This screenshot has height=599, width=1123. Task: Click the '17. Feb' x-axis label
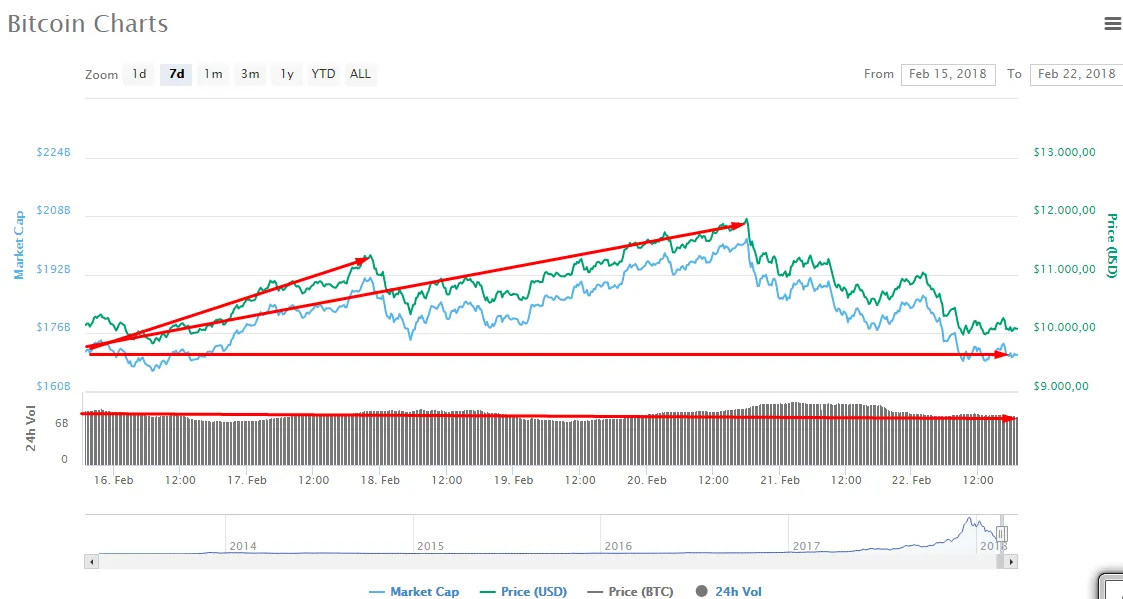pyautogui.click(x=246, y=480)
